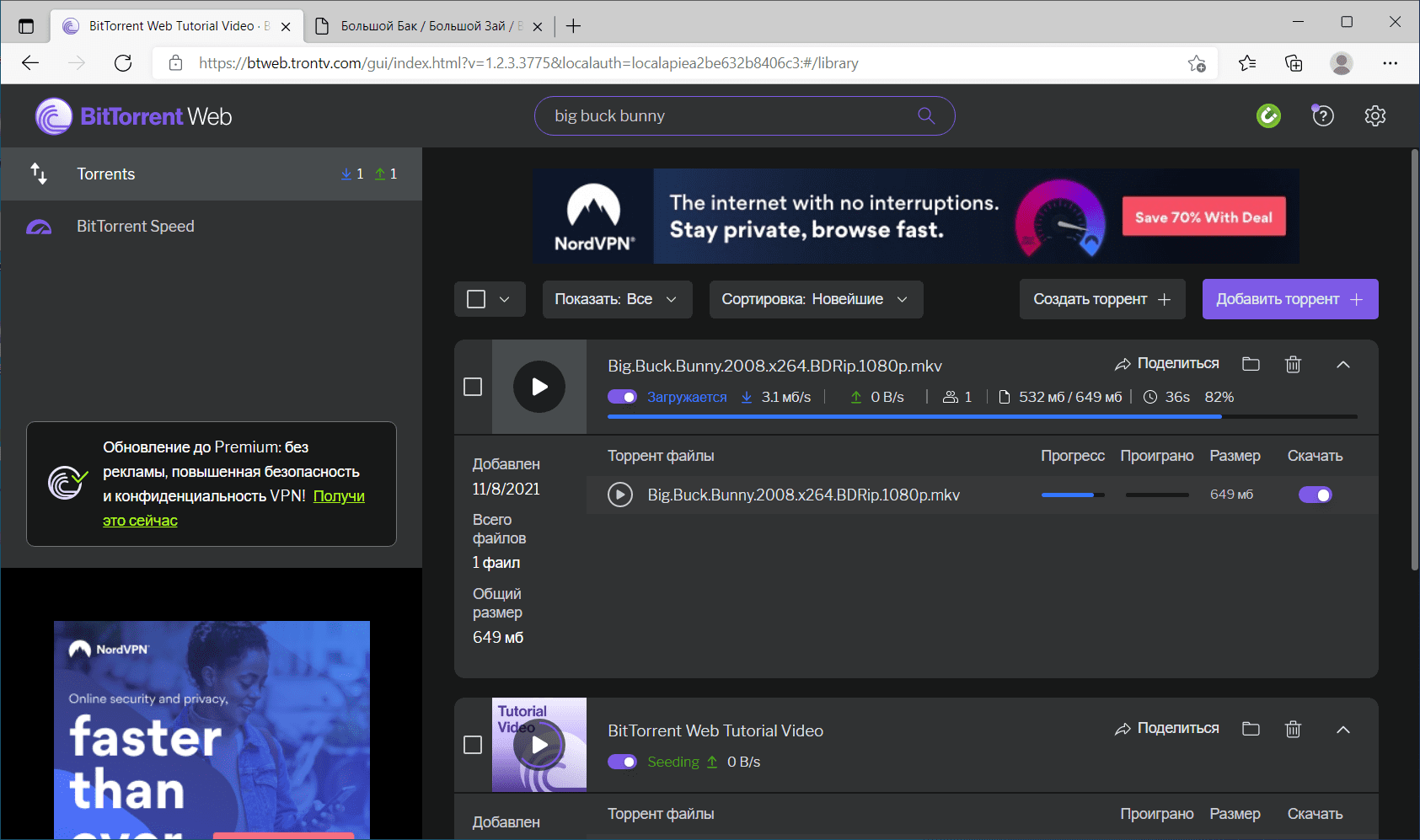Screen dimensions: 1420x840
Task: Click the browser address bar URL
Action: (528, 63)
